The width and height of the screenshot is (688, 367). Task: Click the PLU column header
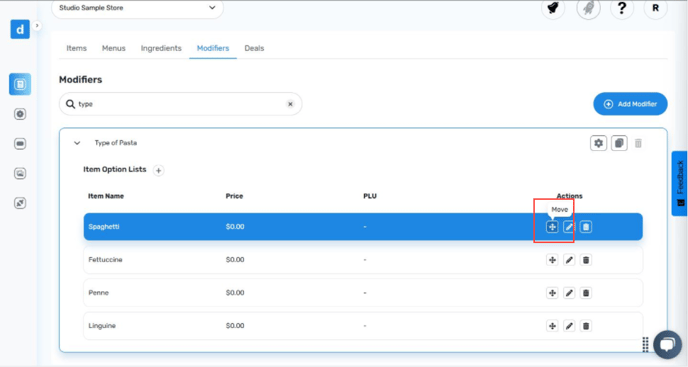pos(370,196)
